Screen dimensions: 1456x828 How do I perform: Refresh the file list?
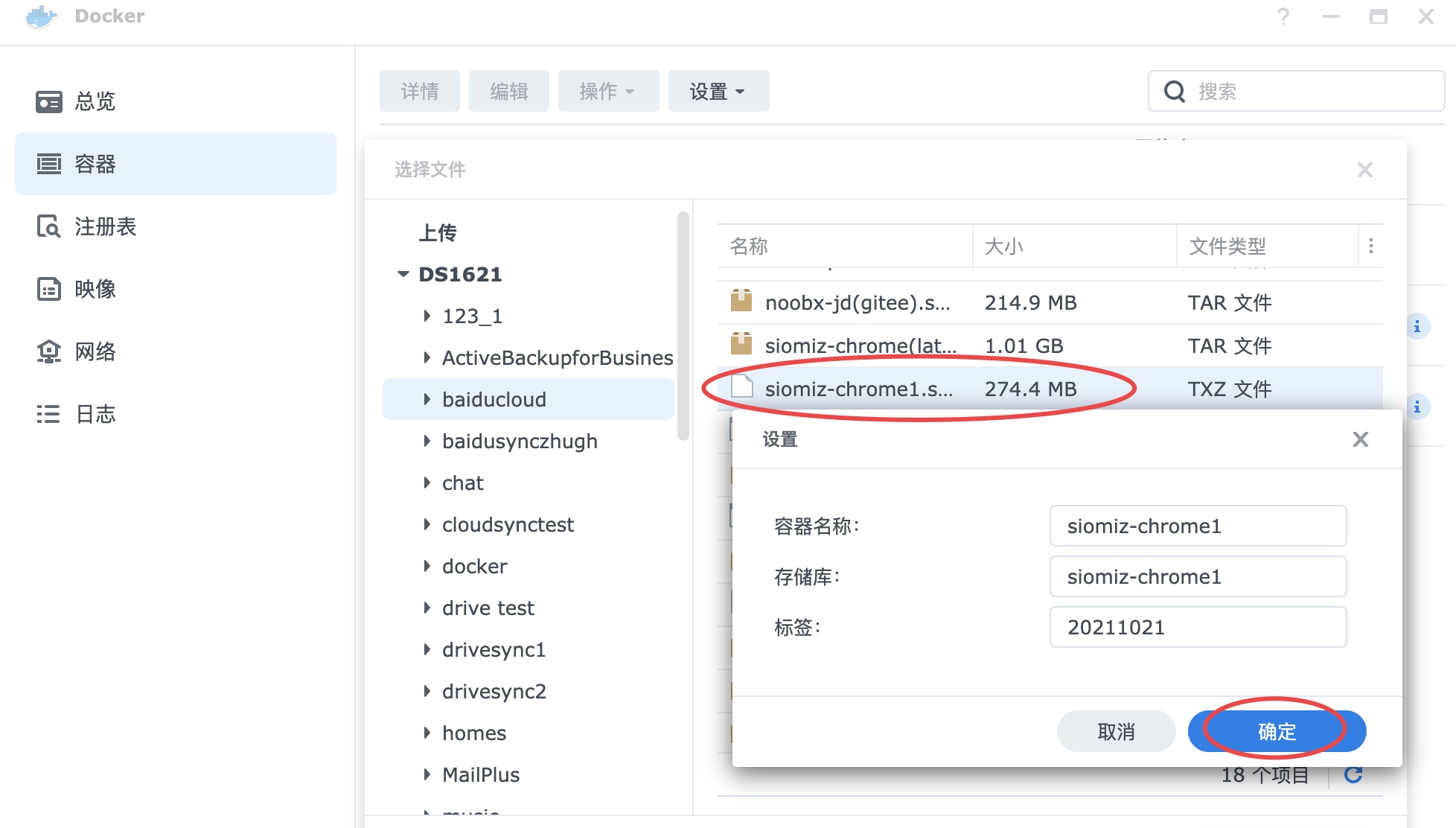click(x=1353, y=775)
